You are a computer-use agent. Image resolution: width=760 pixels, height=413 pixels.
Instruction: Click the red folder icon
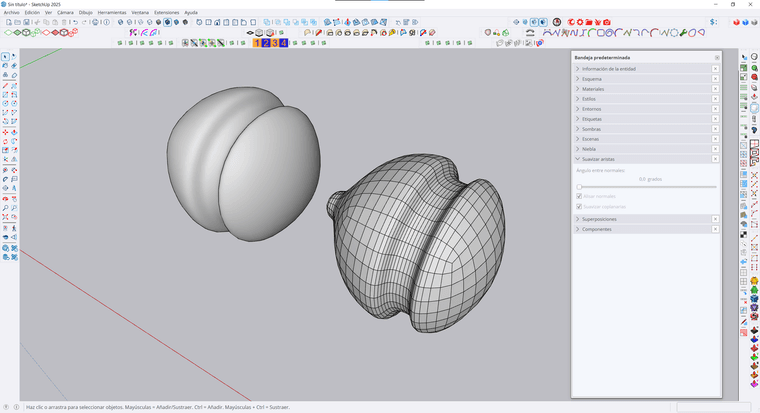point(588,22)
